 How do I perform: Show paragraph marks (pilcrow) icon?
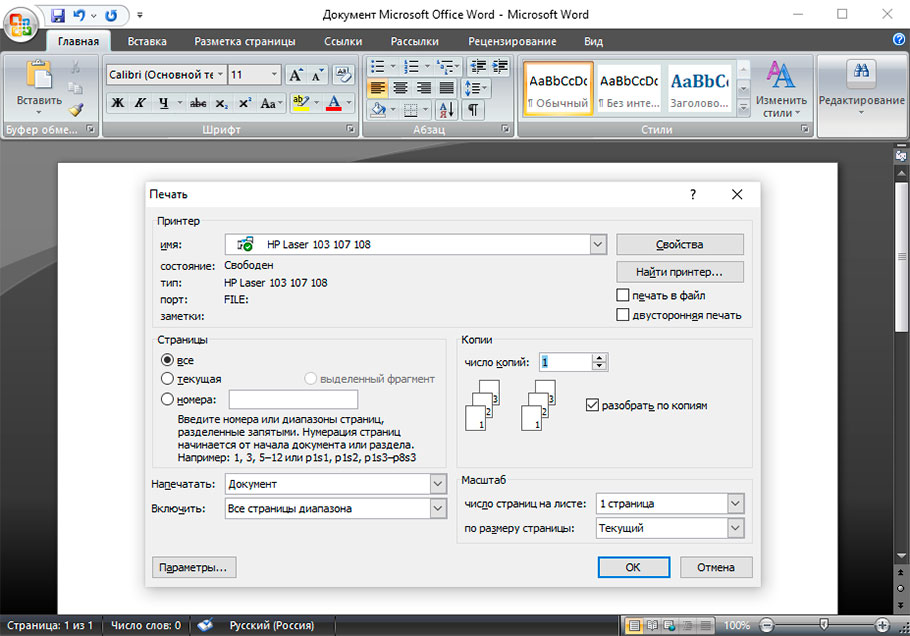pyautogui.click(x=473, y=110)
